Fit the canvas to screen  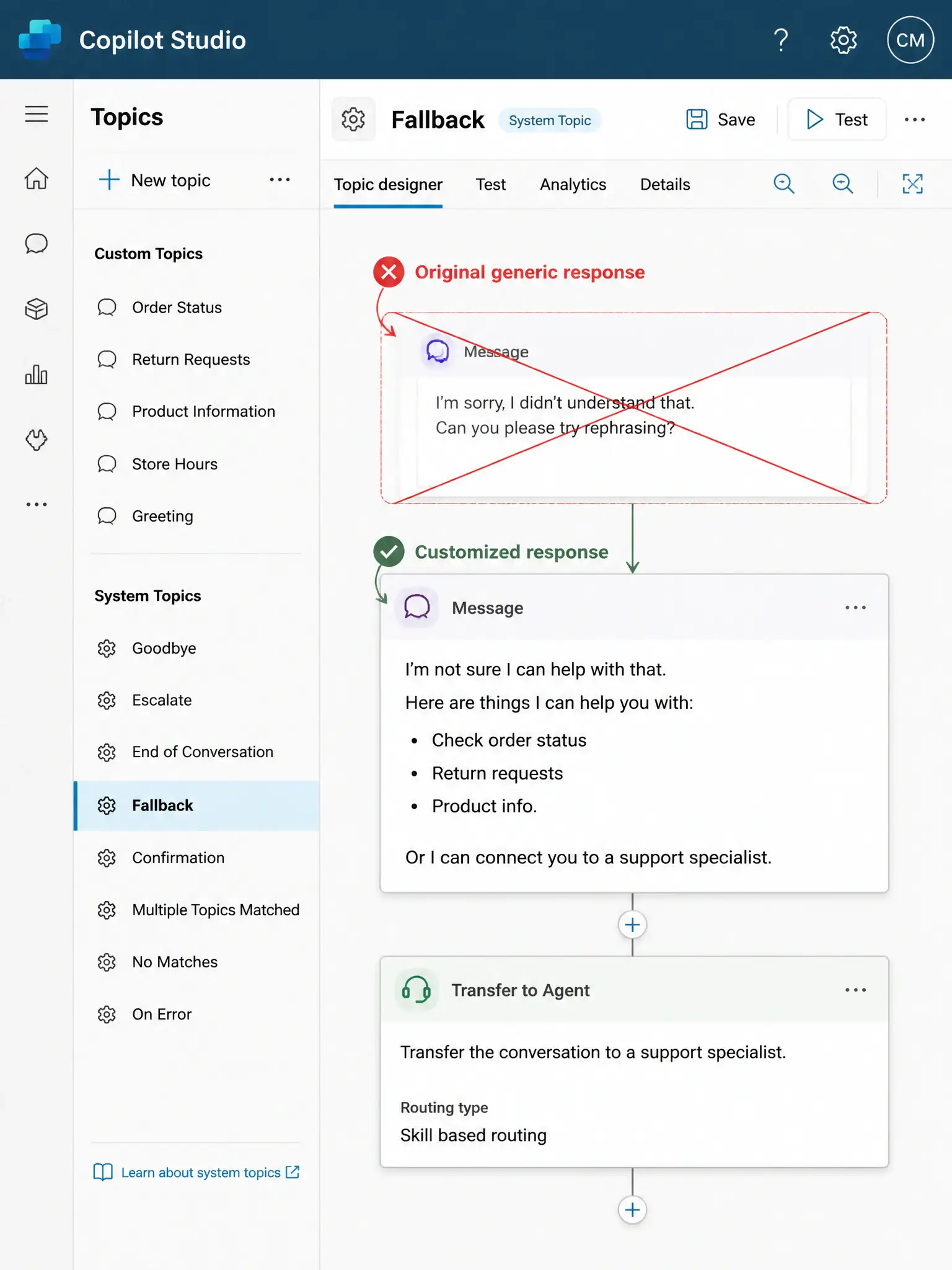pos(912,184)
